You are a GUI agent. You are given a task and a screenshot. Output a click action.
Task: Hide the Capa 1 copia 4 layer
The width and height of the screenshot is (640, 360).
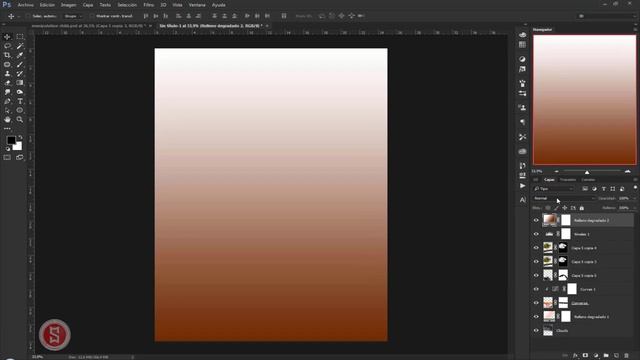(536, 248)
